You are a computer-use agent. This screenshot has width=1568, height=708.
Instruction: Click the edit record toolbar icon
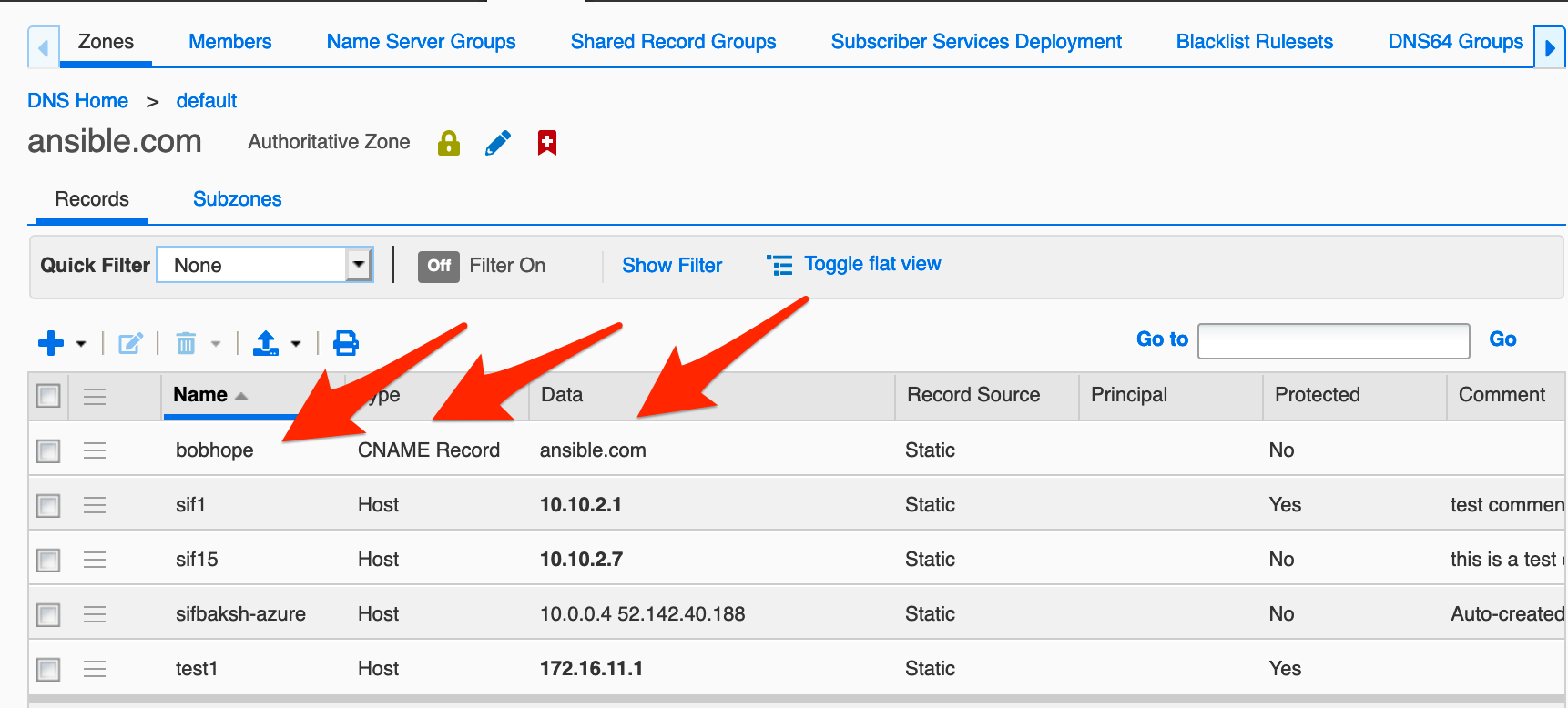pyautogui.click(x=130, y=343)
